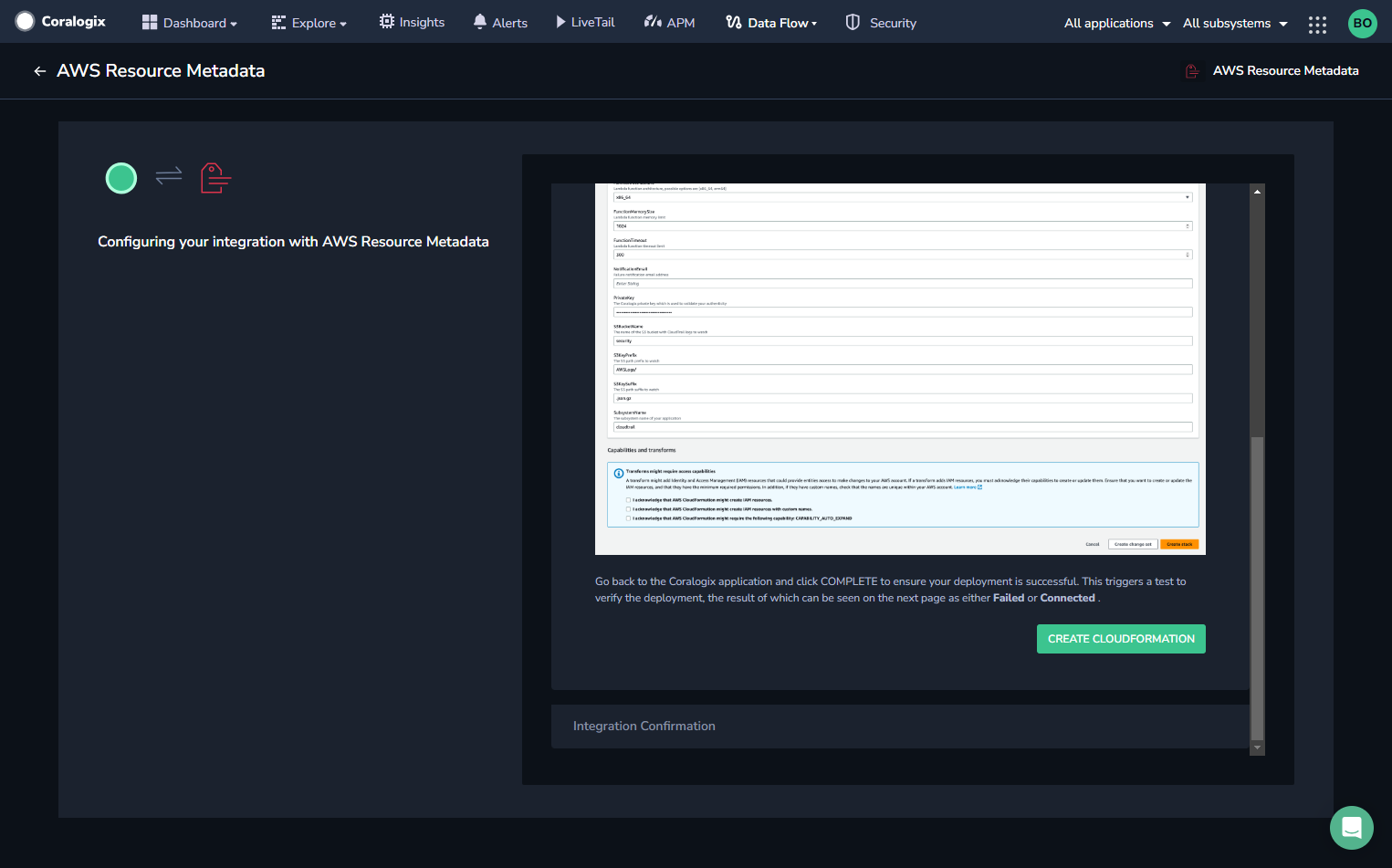Click the Explore icon

[278, 23]
